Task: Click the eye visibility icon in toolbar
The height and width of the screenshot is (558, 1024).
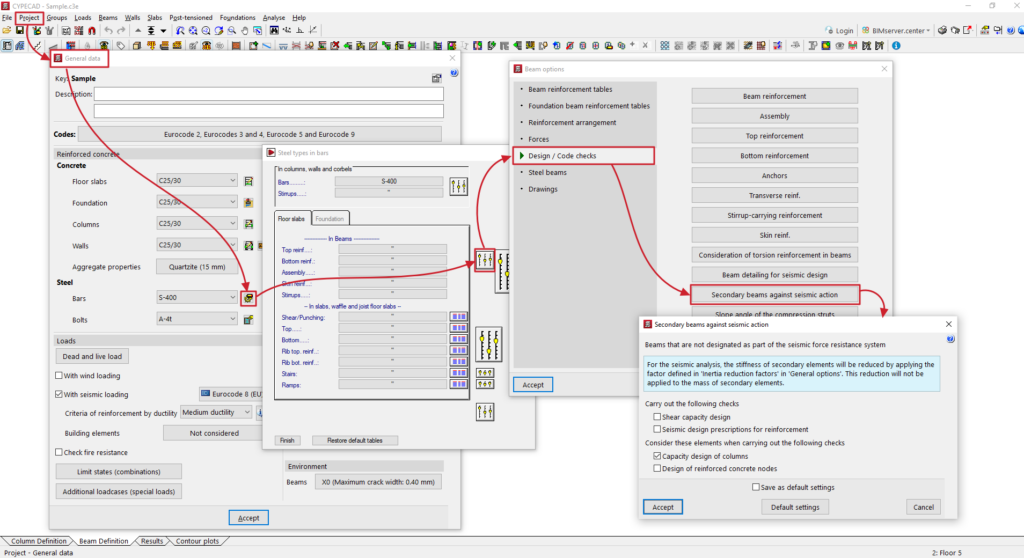Action: point(839,46)
